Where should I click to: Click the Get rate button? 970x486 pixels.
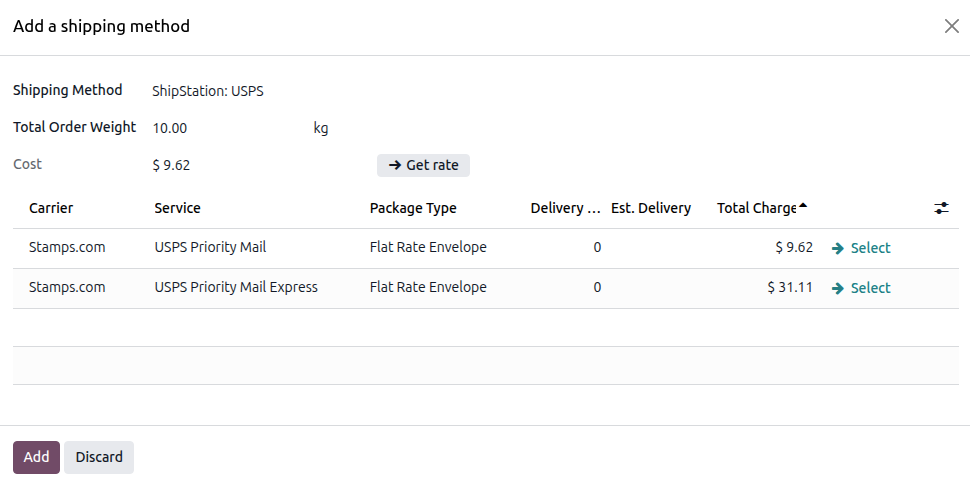point(423,165)
